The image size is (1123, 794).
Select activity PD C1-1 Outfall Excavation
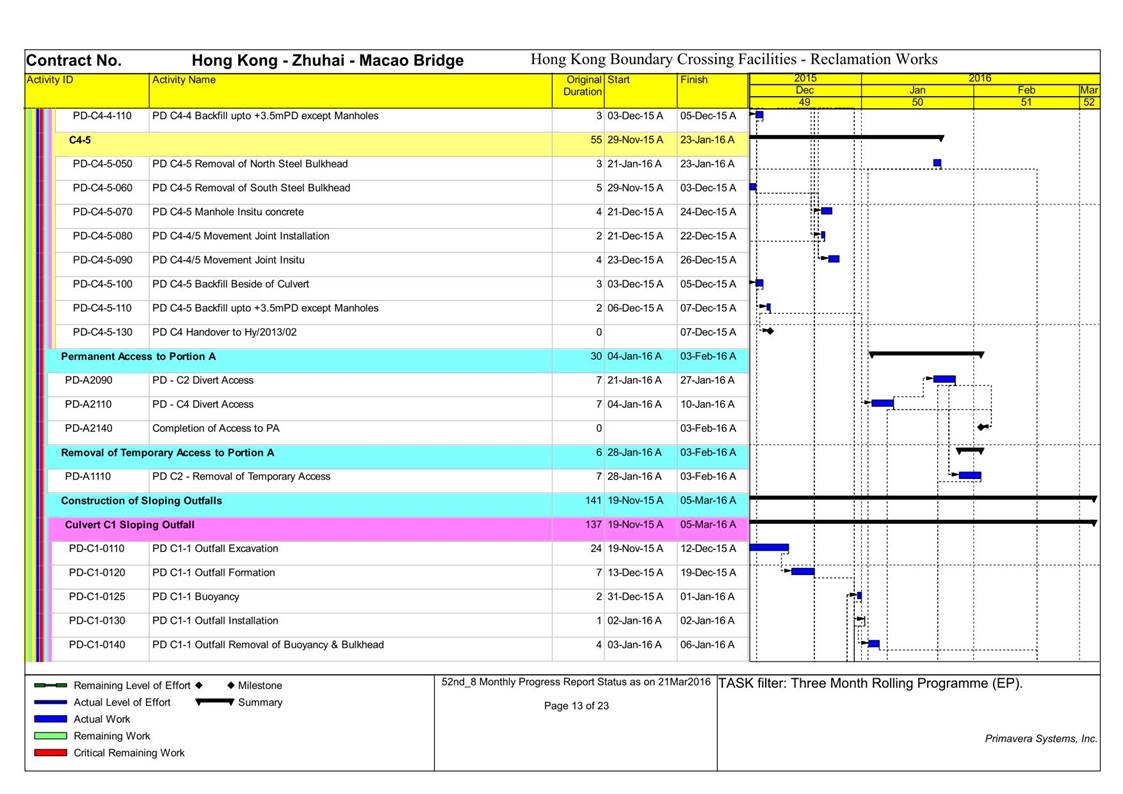click(215, 548)
